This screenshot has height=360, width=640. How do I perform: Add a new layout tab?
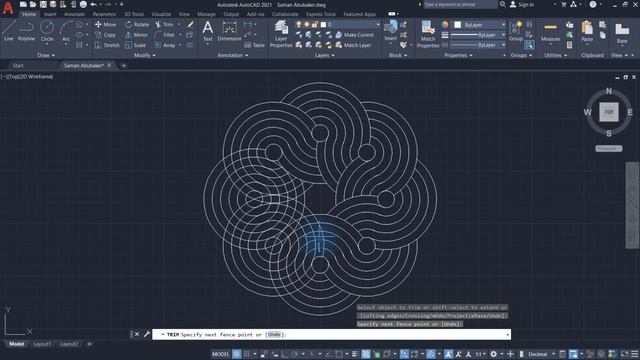click(x=89, y=344)
